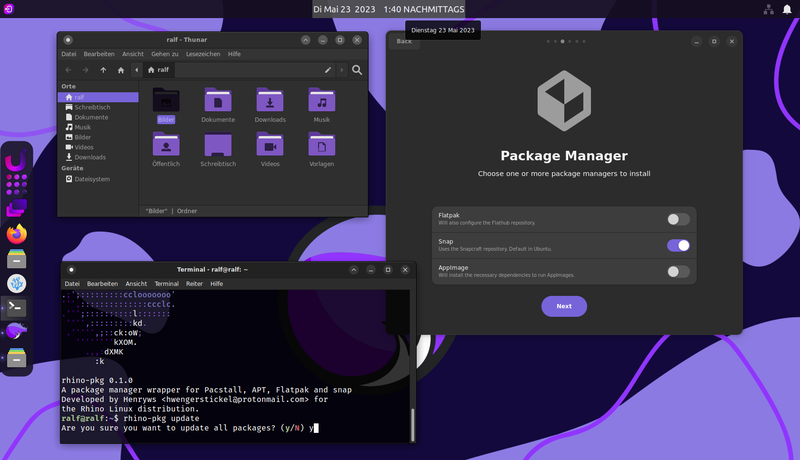Open the terminal icon in the dock
Screen dimensions: 800x460
[16, 308]
